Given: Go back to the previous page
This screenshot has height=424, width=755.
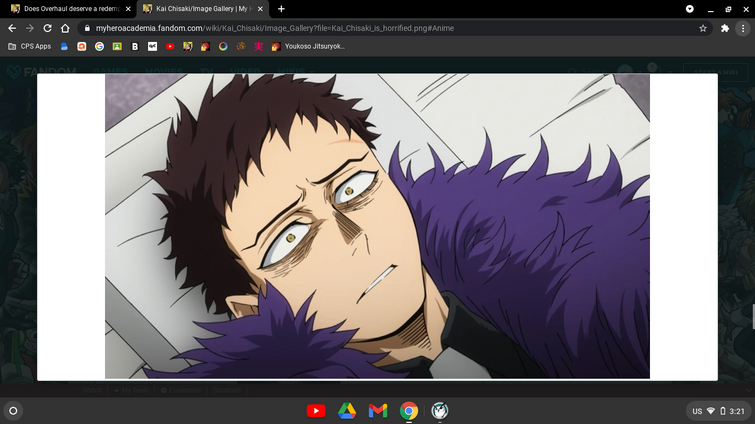Looking at the screenshot, I should 12,28.
